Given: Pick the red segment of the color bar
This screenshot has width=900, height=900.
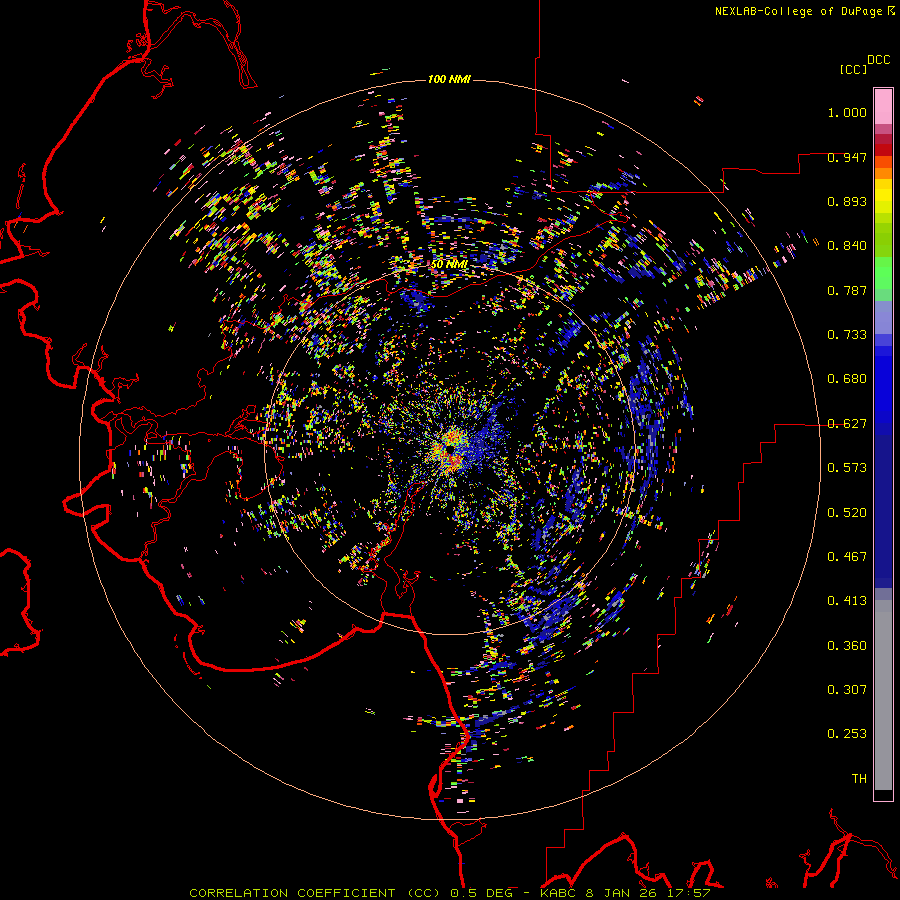Looking at the screenshot, I should pyautogui.click(x=883, y=150).
